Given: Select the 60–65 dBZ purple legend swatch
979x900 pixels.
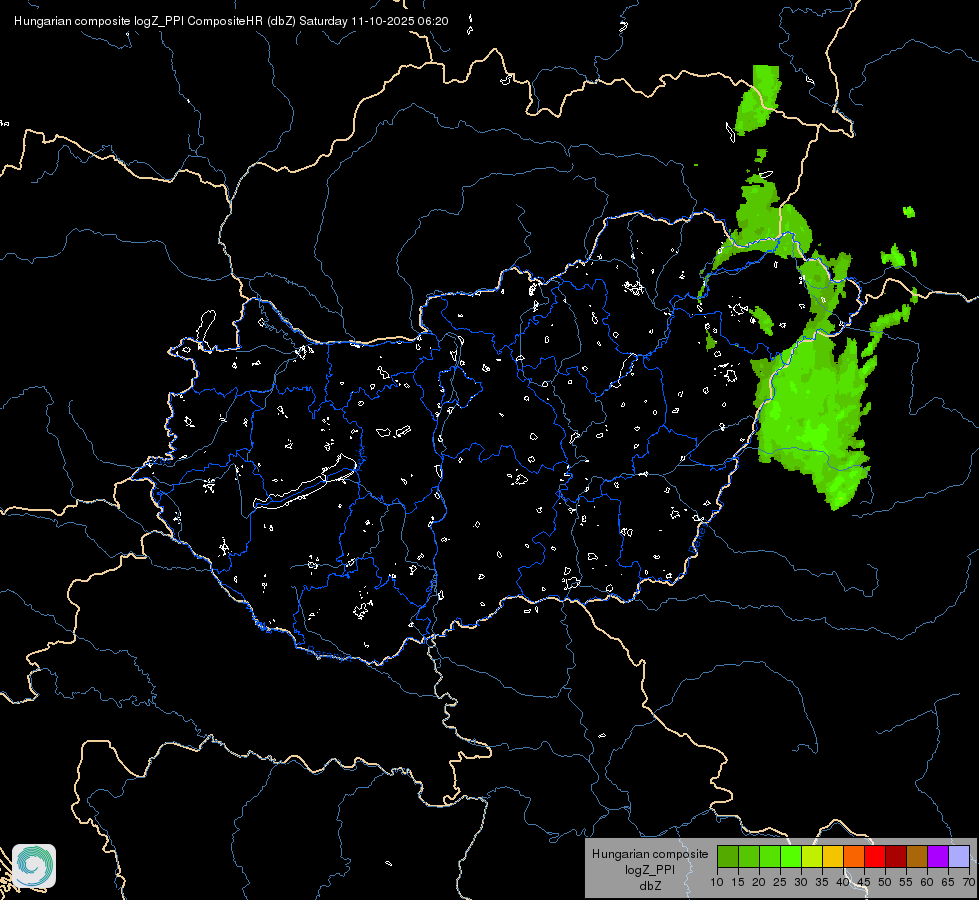Looking at the screenshot, I should coord(938,856).
